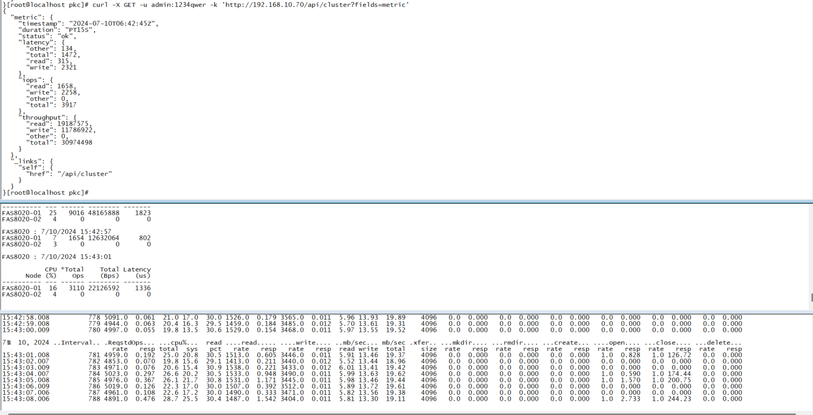This screenshot has width=813, height=415.
Task: Click the 15:43:08.006 row timestamp
Action: click(26, 398)
